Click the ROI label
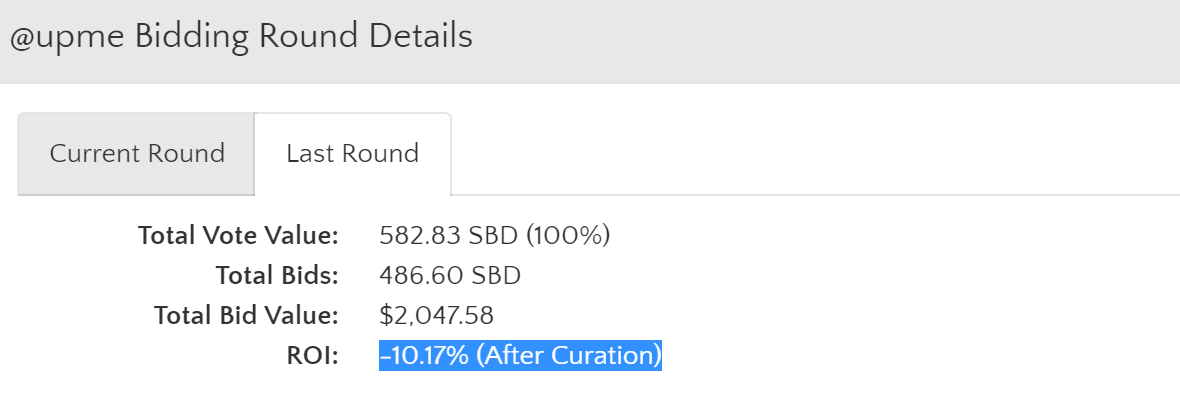 pyautogui.click(x=313, y=355)
